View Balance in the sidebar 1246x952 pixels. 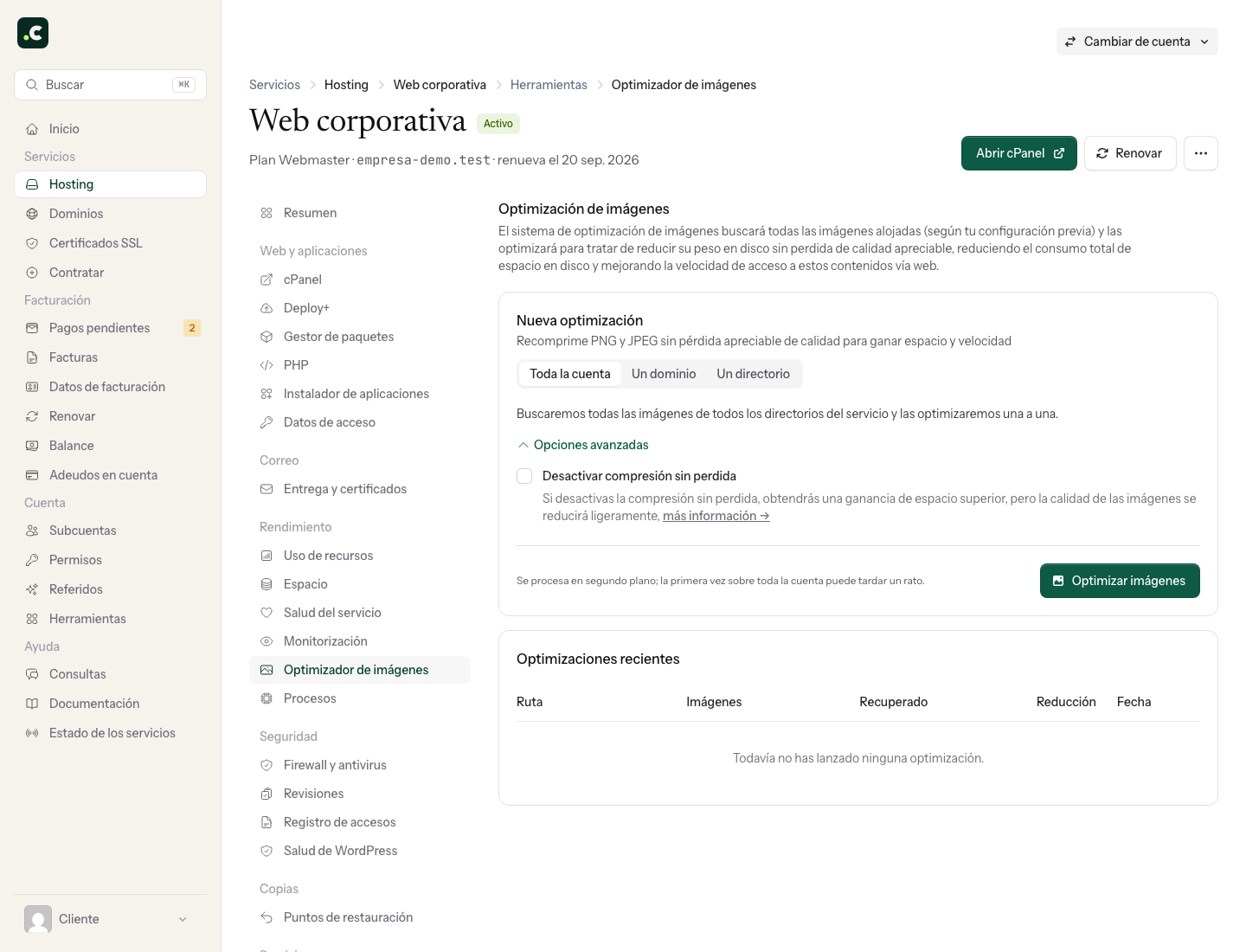point(110,446)
